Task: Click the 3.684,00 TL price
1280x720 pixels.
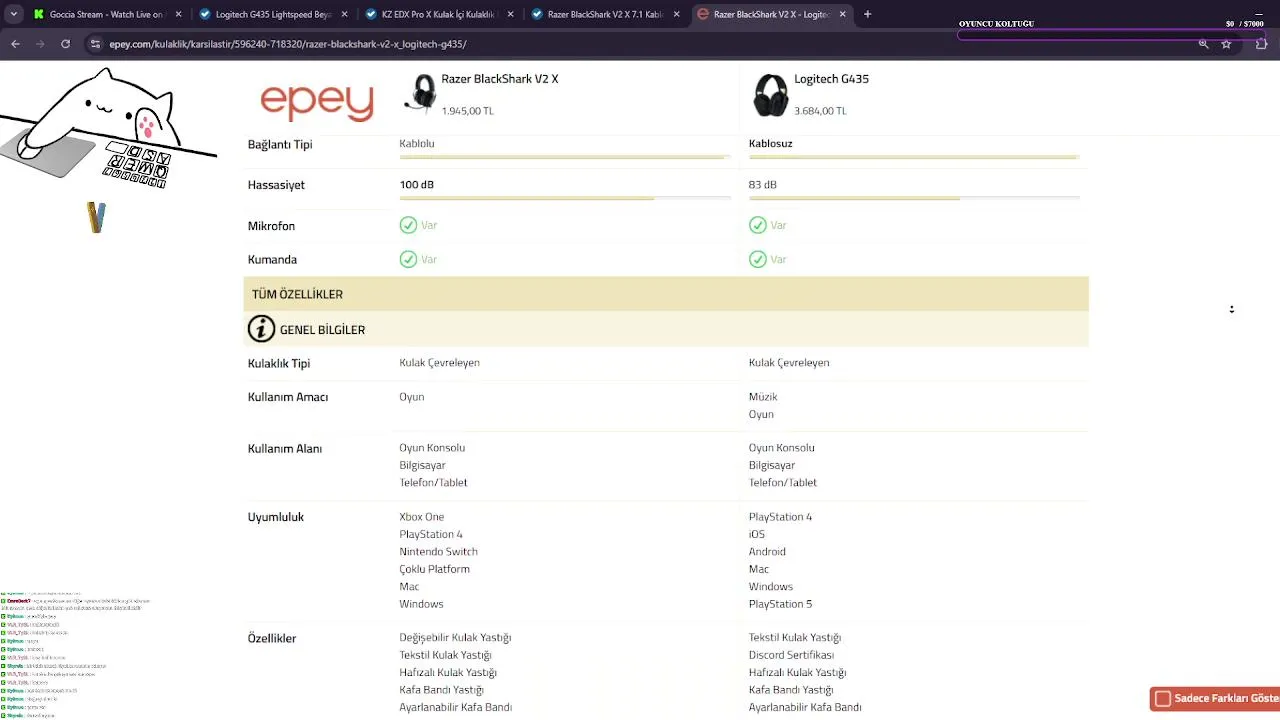Action: click(820, 111)
